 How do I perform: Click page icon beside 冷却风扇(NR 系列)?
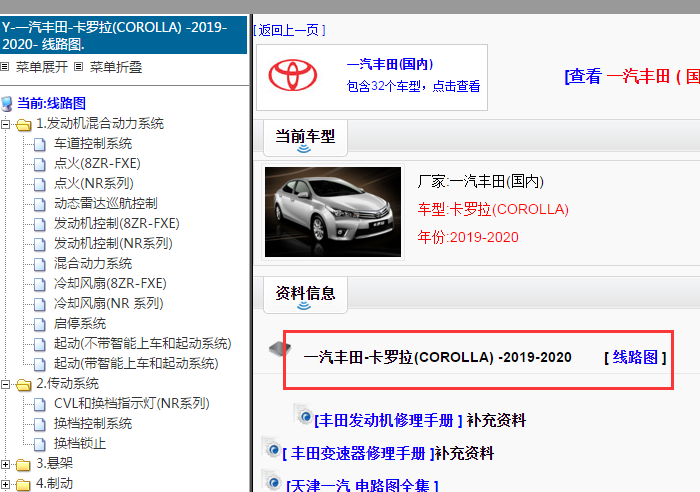coord(40,304)
